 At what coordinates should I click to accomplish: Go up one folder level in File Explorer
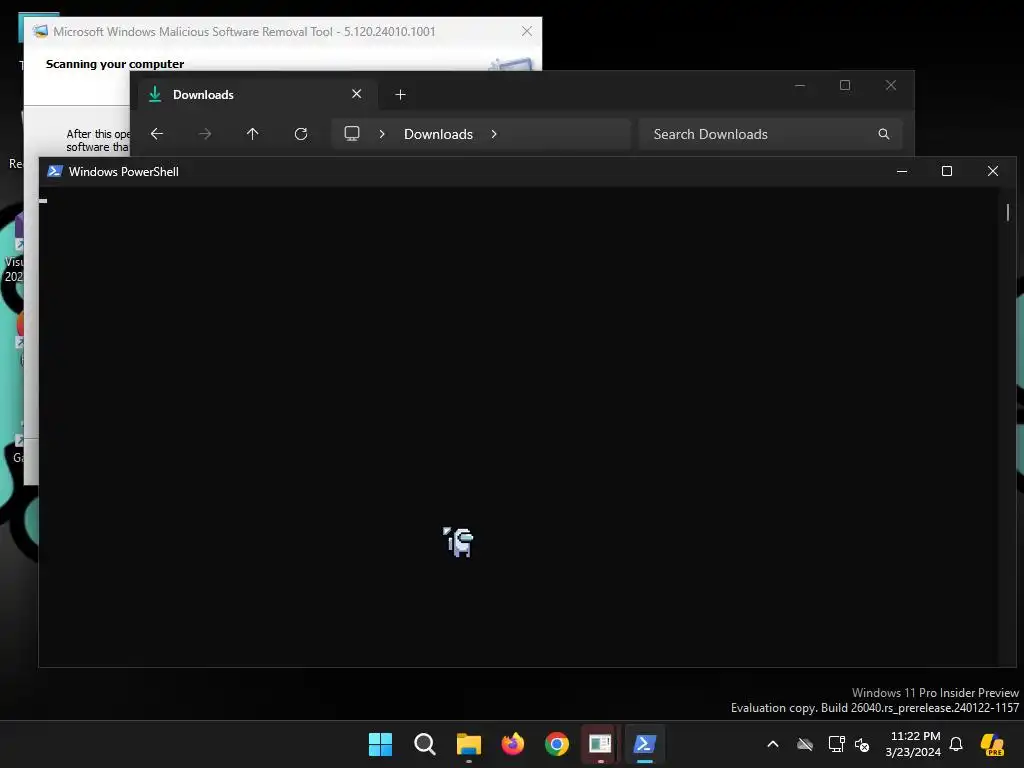pyautogui.click(x=253, y=134)
